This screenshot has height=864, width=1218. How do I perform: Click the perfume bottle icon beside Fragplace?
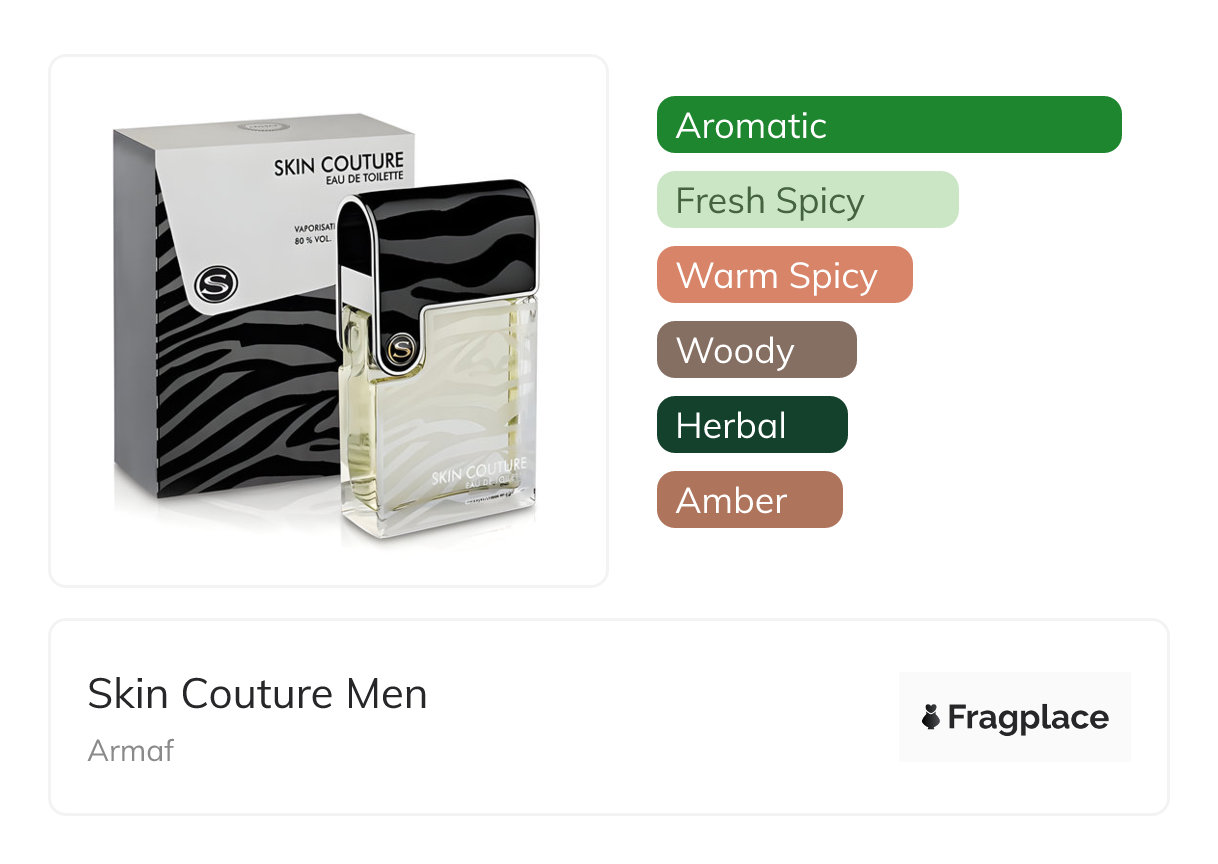pyautogui.click(x=931, y=717)
